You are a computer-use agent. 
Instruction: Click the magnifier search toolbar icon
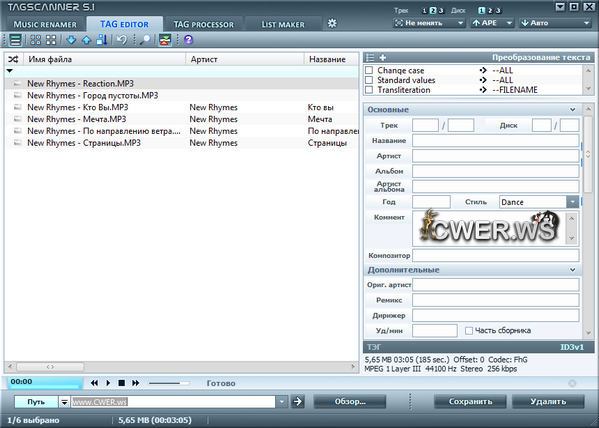click(145, 40)
